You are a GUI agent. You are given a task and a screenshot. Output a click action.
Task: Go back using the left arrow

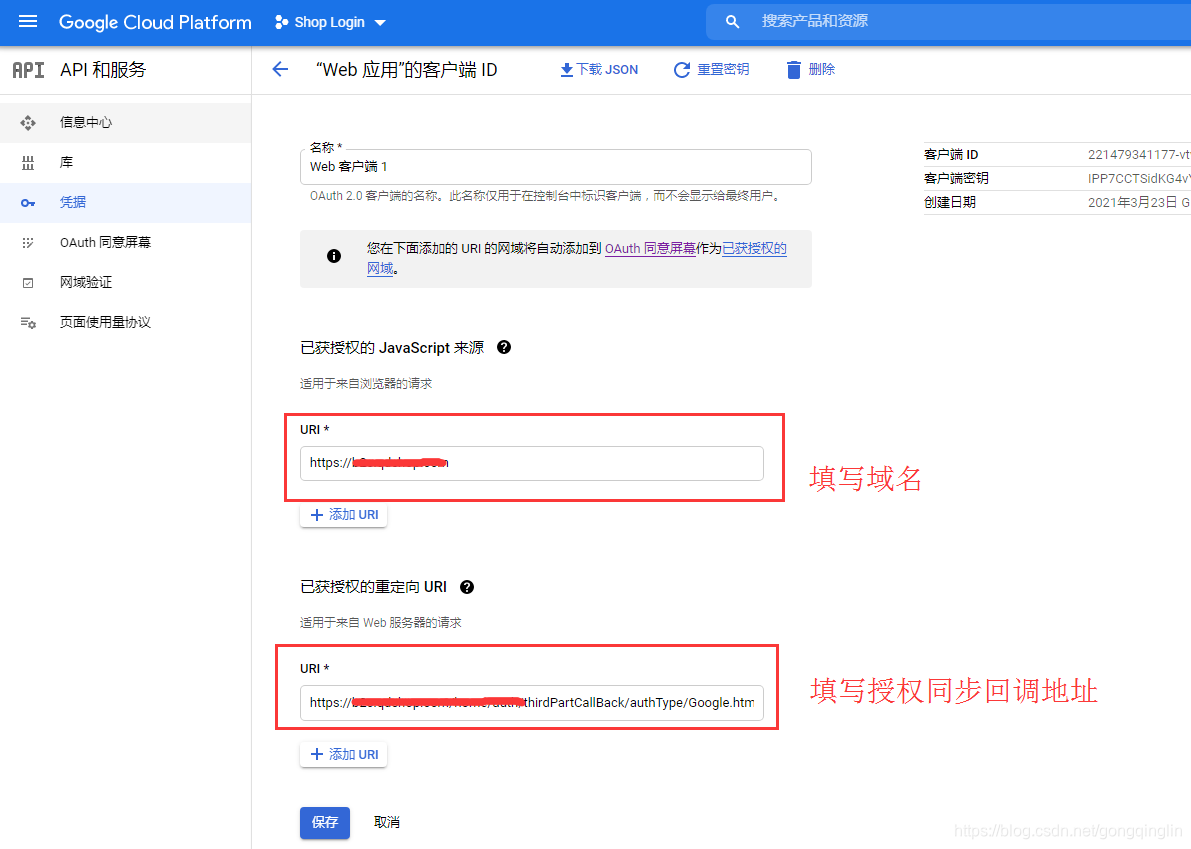pyautogui.click(x=280, y=69)
